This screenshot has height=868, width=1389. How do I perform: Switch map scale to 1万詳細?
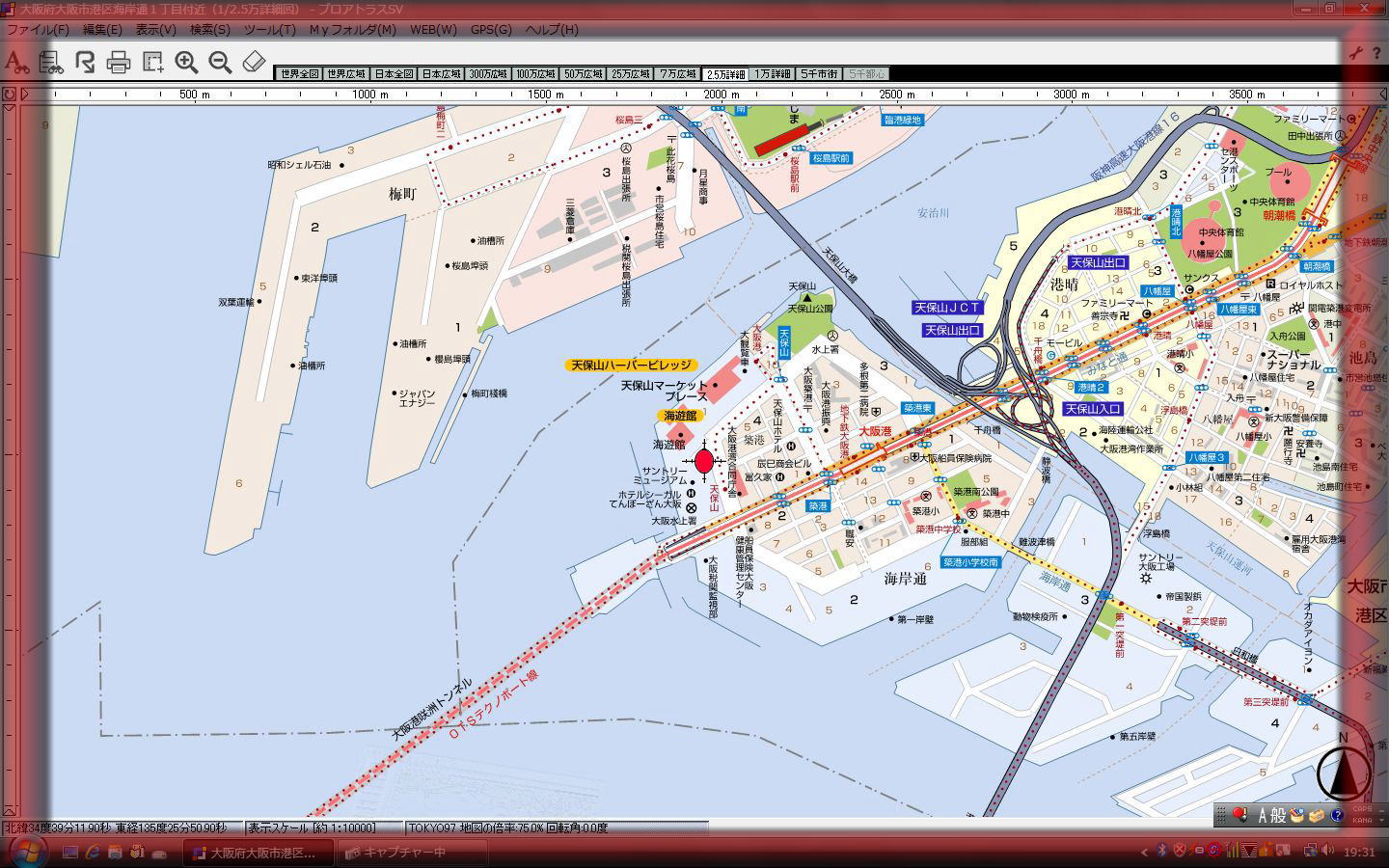point(773,74)
